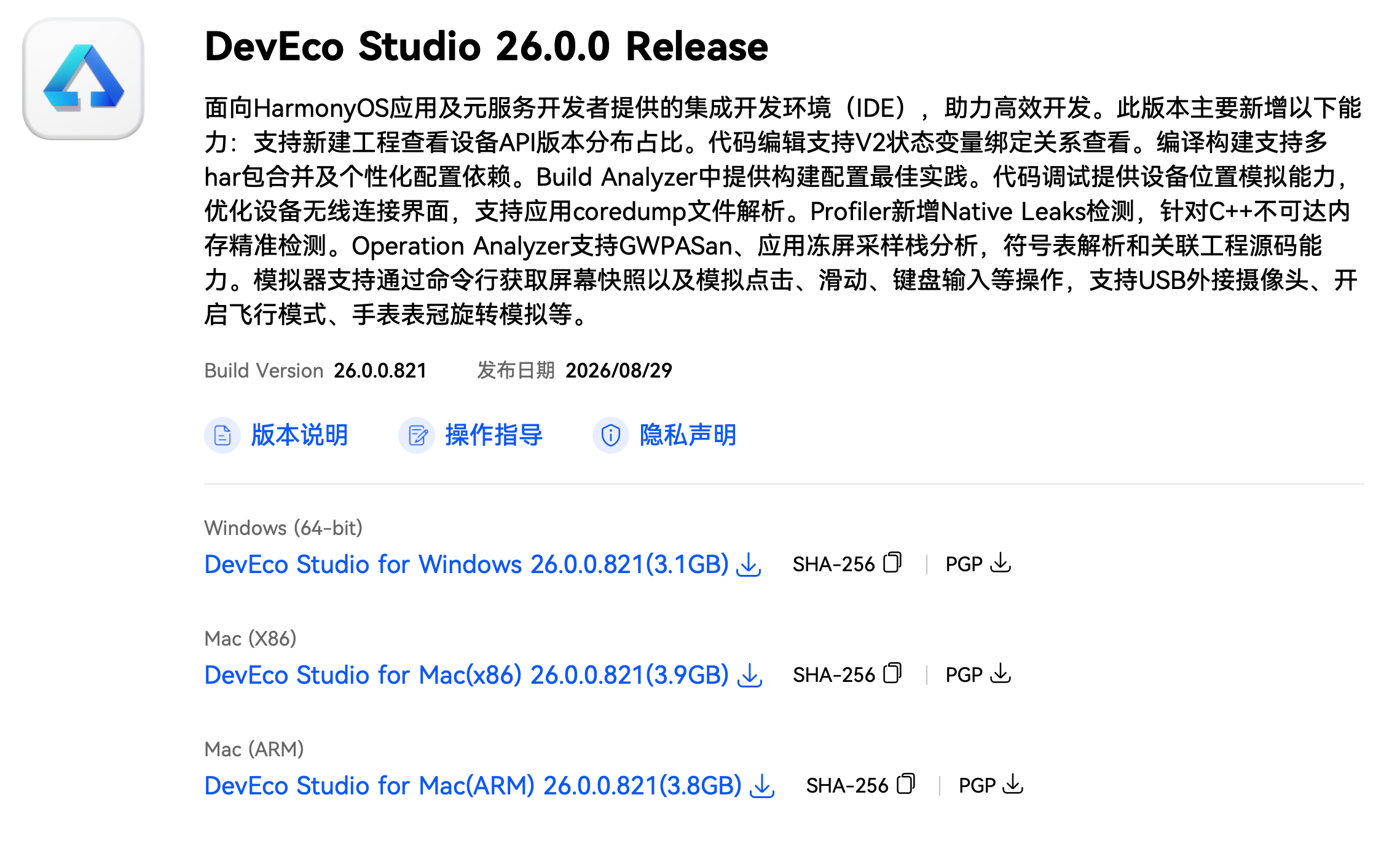Open the 版本说明 release notes link

(x=300, y=435)
